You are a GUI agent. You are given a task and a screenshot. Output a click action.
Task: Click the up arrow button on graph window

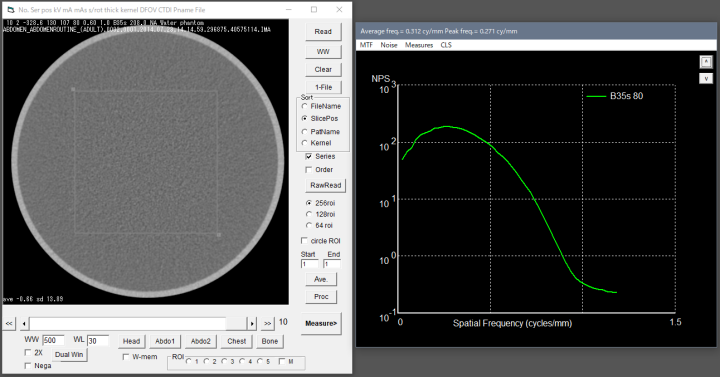click(x=706, y=61)
